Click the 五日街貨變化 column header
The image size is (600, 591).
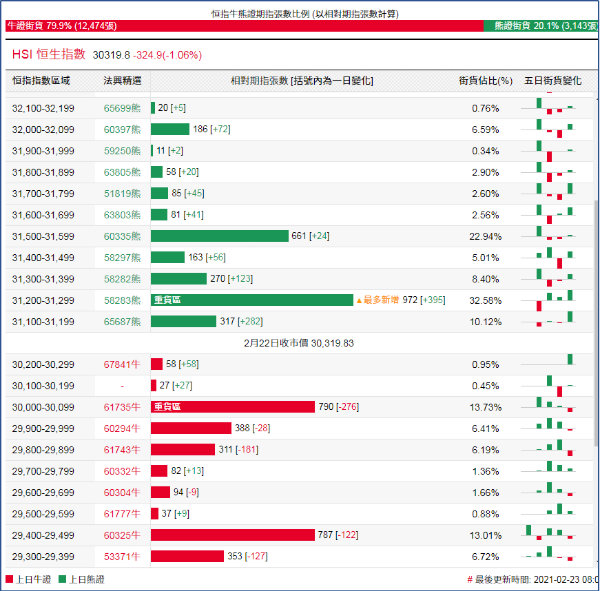pos(553,81)
